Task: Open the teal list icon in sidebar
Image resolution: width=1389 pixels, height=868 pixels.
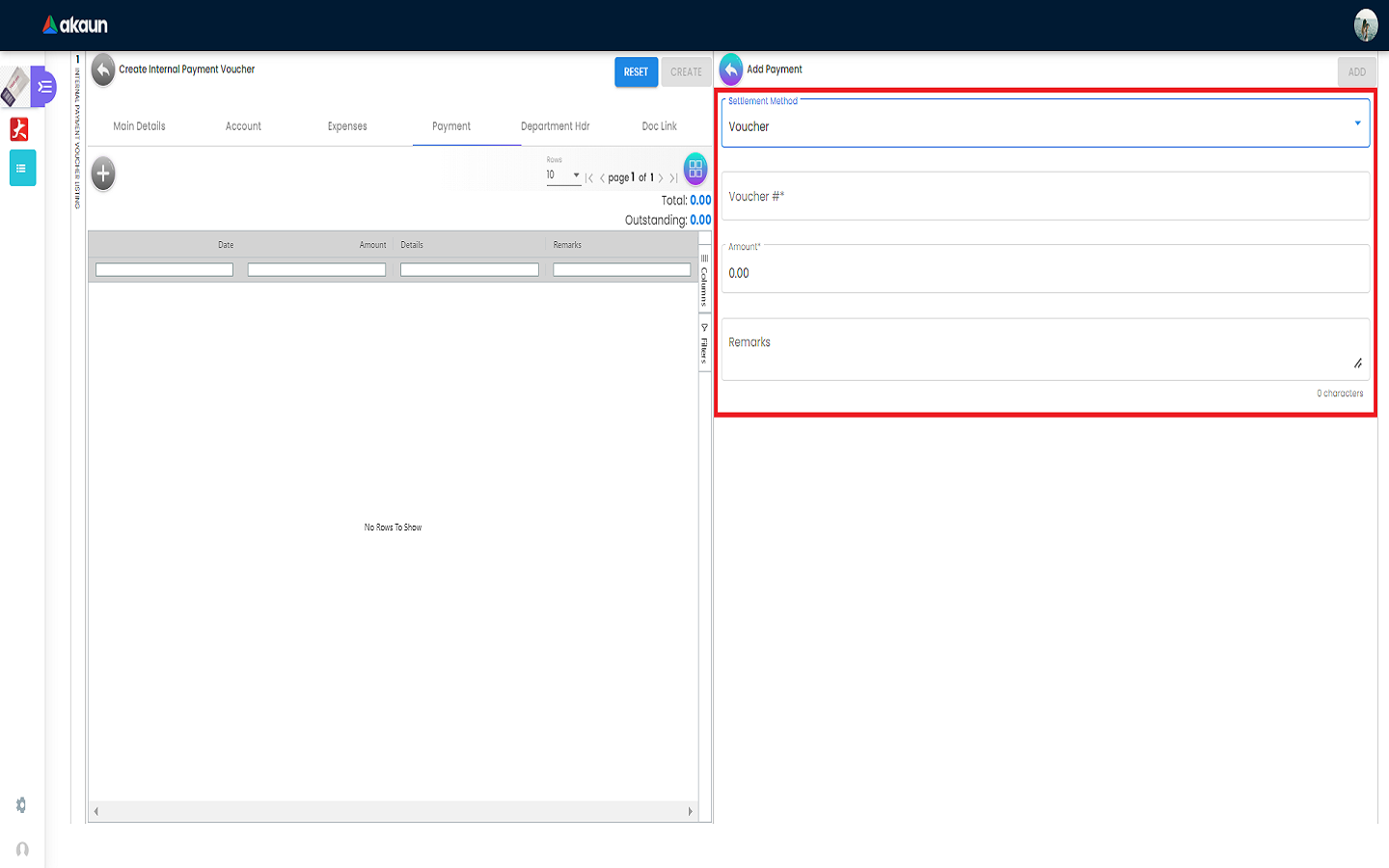Action: 22,169
